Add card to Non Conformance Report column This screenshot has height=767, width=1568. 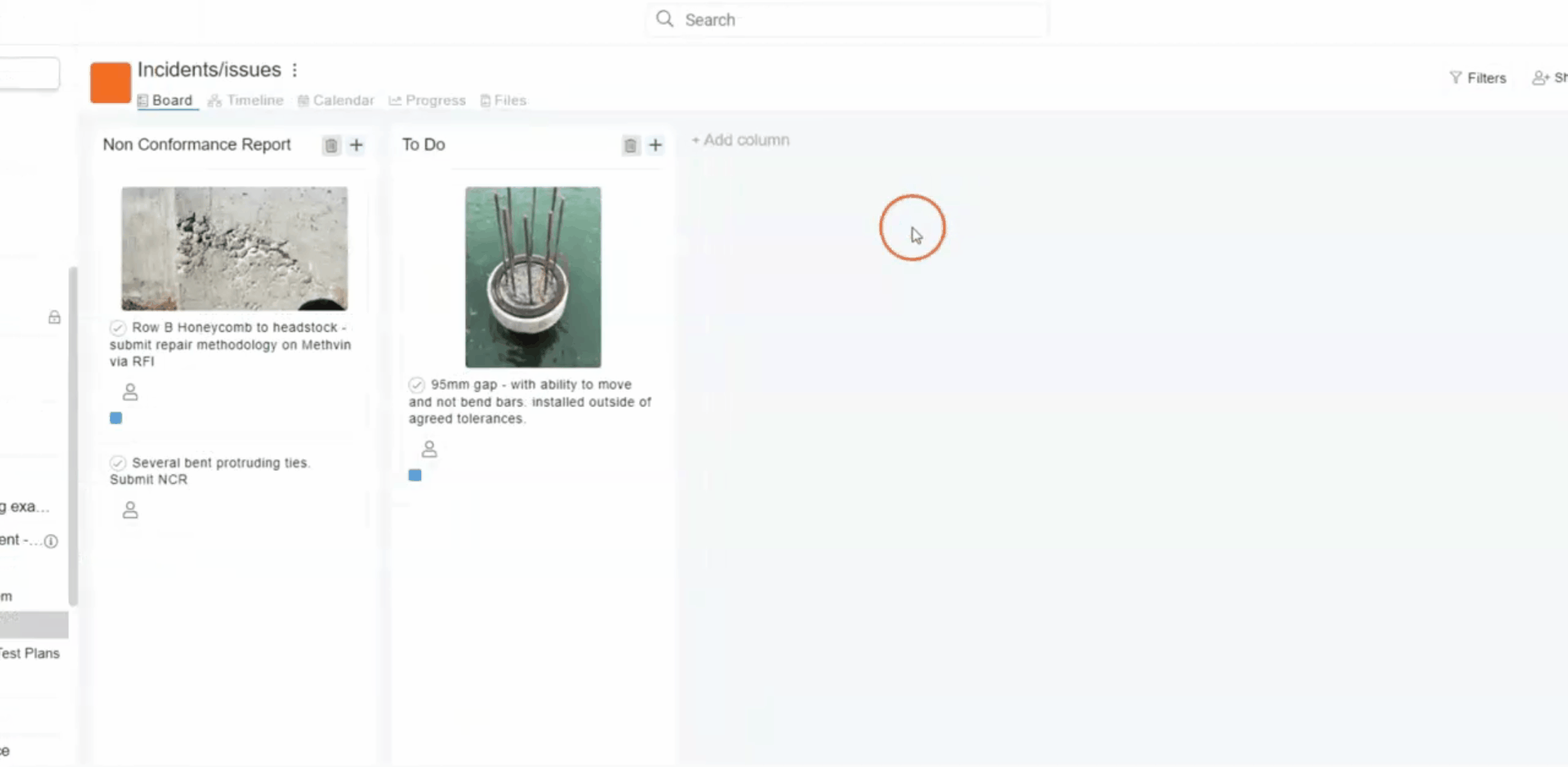tap(356, 145)
